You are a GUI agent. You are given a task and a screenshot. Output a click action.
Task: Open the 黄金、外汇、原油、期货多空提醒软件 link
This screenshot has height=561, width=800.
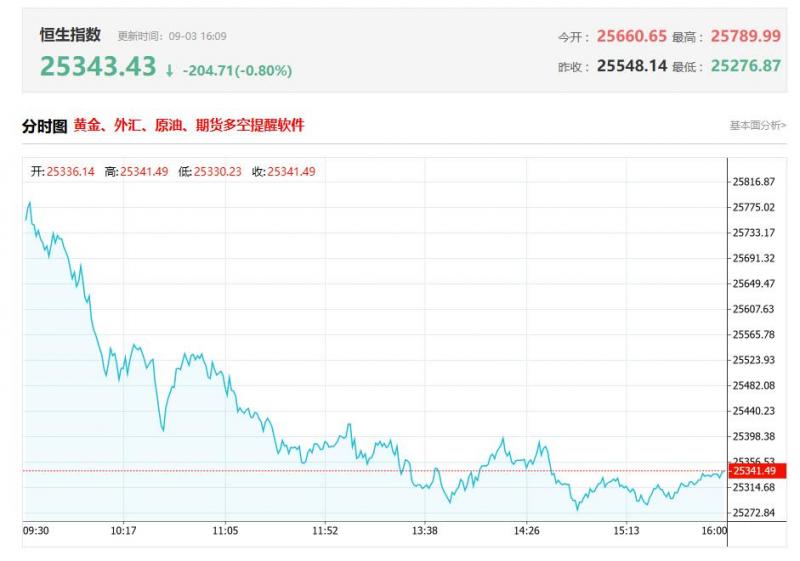coord(189,125)
